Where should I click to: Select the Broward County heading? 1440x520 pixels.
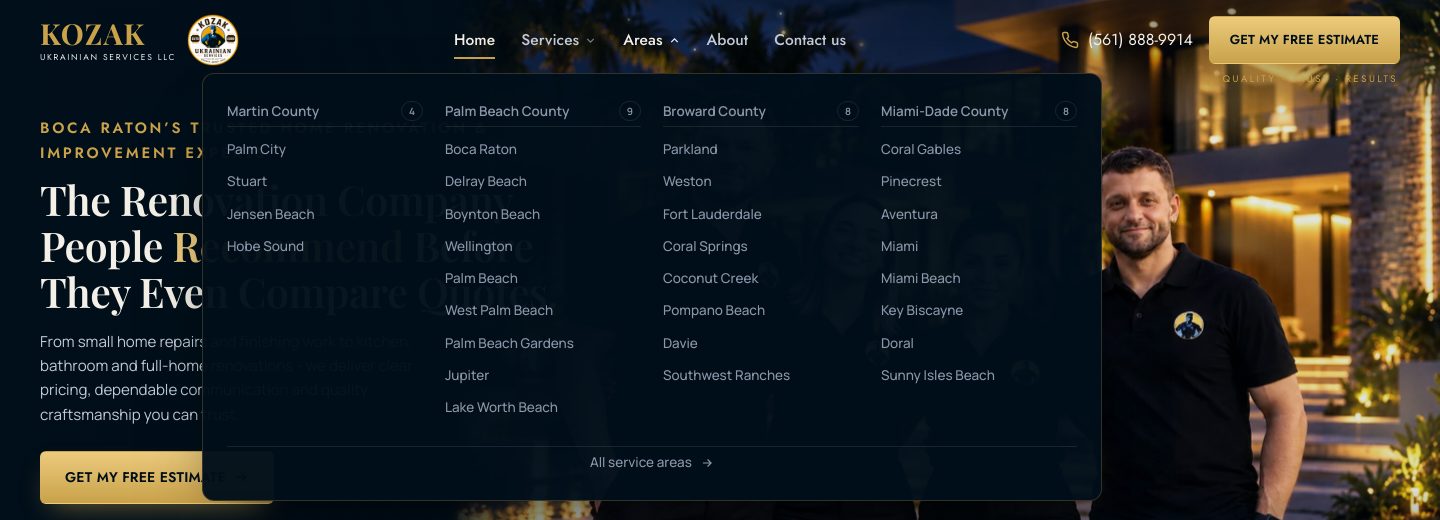[714, 111]
